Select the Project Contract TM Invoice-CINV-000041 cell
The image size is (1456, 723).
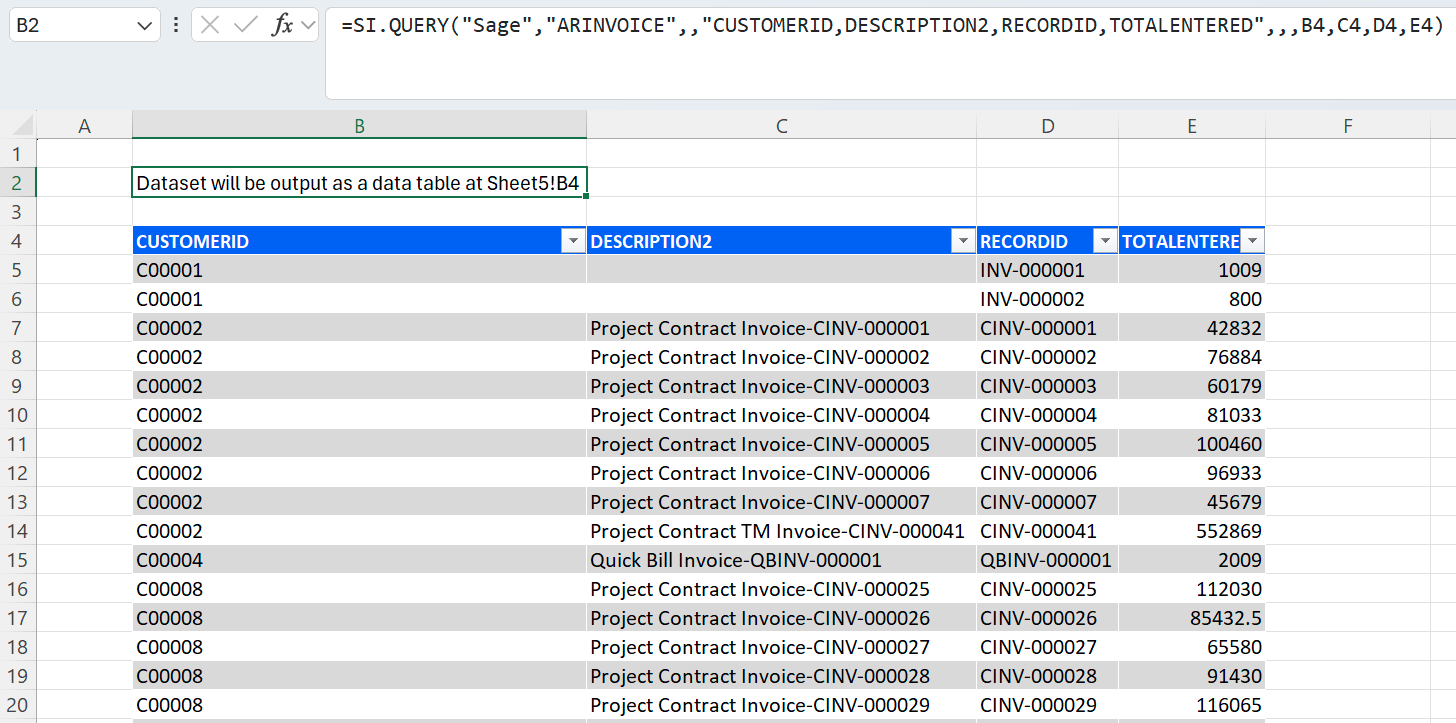[780, 531]
